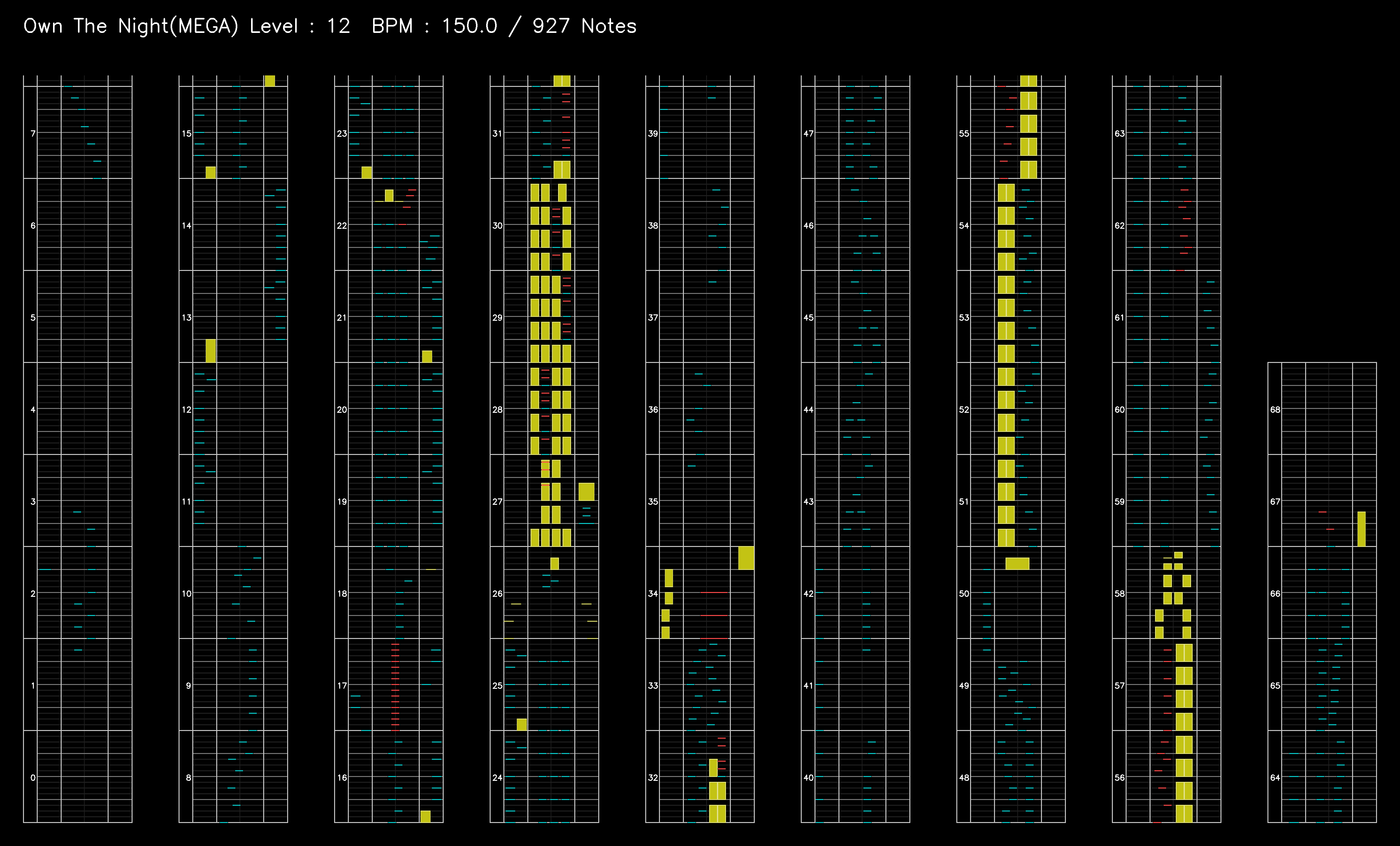Screen dimensions: 1400x846
Task: Click measure number 15 label
Action: [x=186, y=134]
